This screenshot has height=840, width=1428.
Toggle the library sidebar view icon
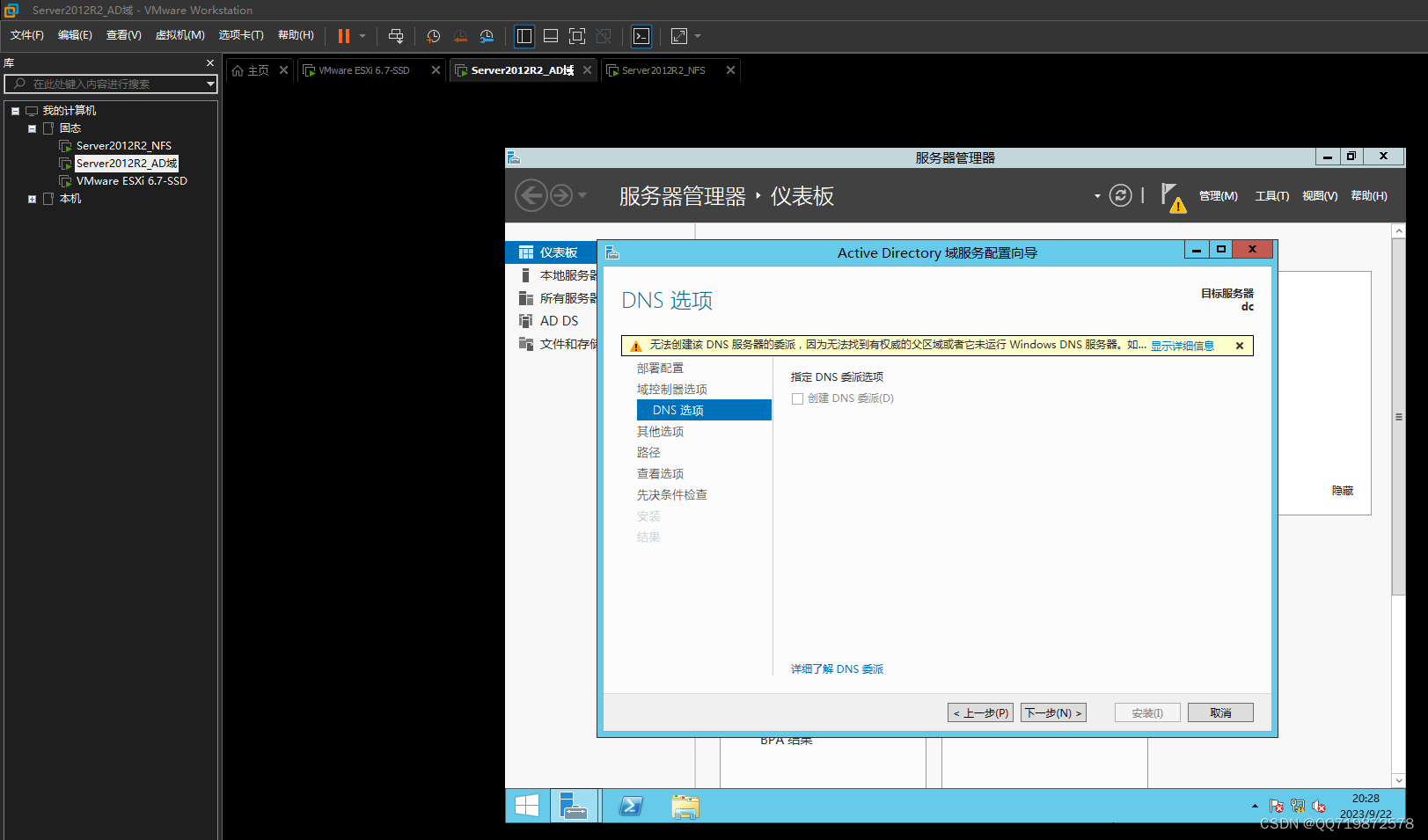(524, 36)
